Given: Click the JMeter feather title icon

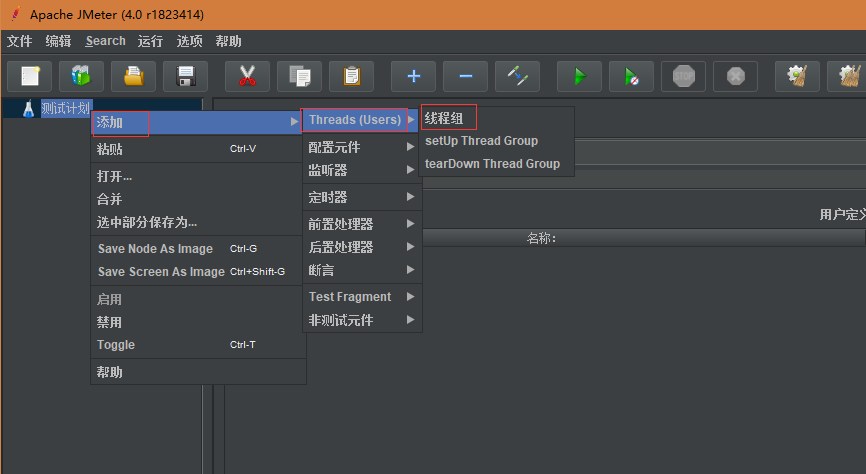Looking at the screenshot, I should tap(15, 14).
